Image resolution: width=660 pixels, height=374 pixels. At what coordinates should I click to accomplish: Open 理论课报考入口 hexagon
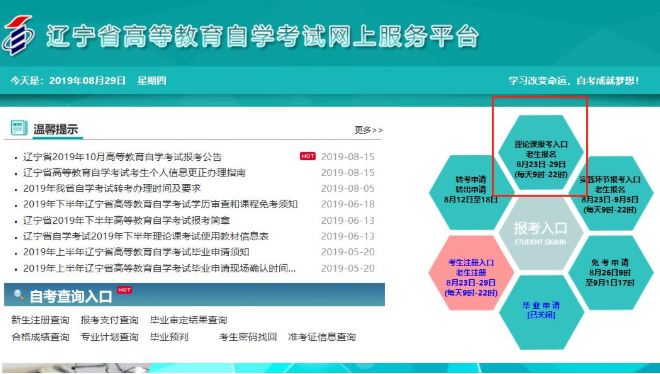[x=540, y=152]
